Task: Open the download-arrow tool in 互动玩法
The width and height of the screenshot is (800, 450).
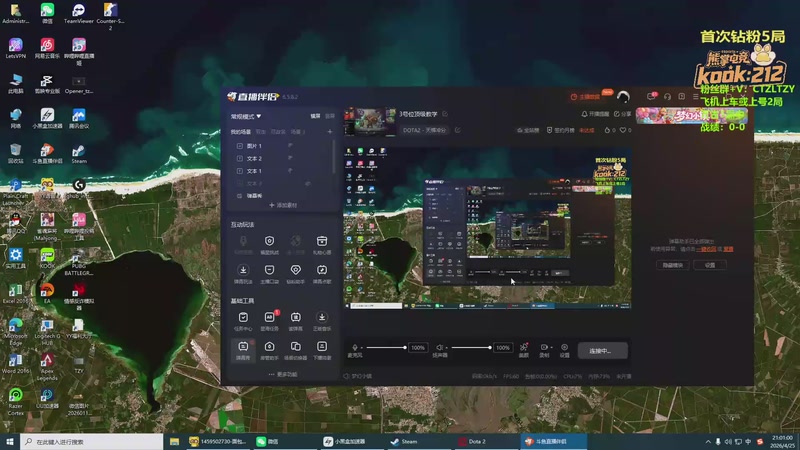Action: point(243,273)
